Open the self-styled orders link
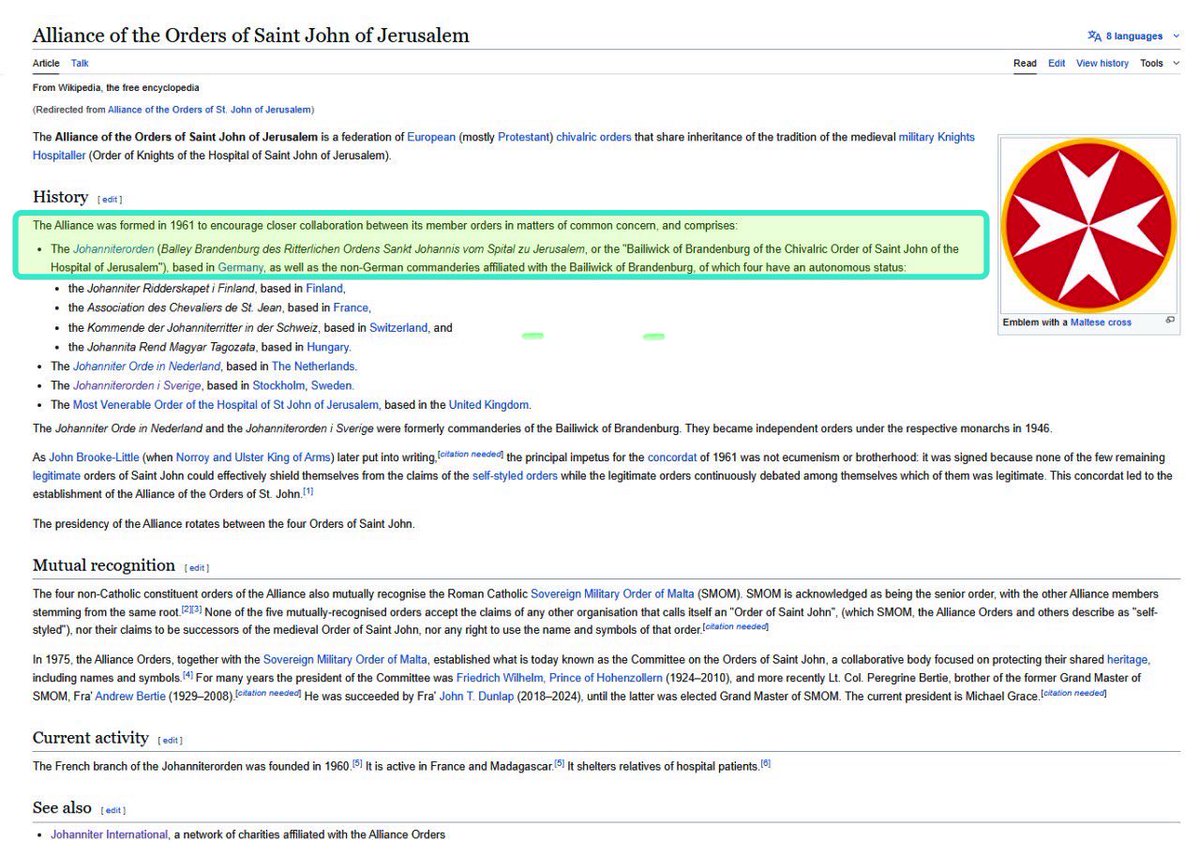Viewport: 1200px width, 856px height. coord(515,476)
